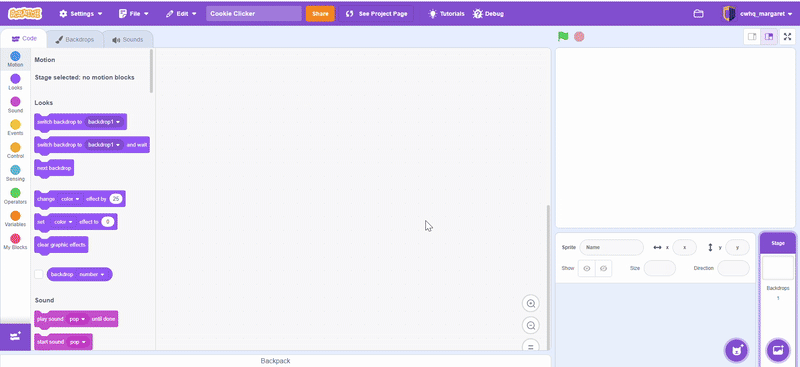Select the Operators block category
Image resolution: width=800 pixels, height=367 pixels.
pos(15,195)
